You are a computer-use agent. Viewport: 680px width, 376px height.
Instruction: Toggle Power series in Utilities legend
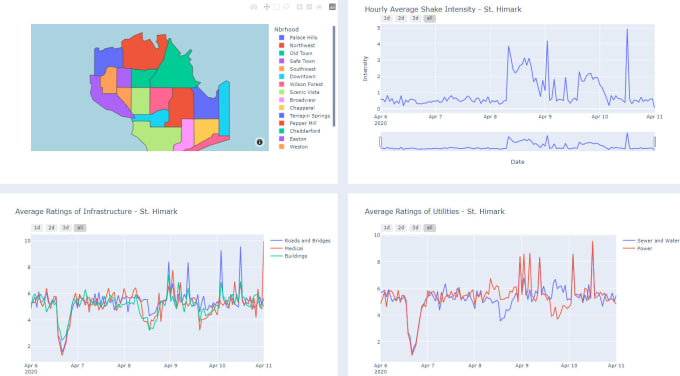(638, 248)
